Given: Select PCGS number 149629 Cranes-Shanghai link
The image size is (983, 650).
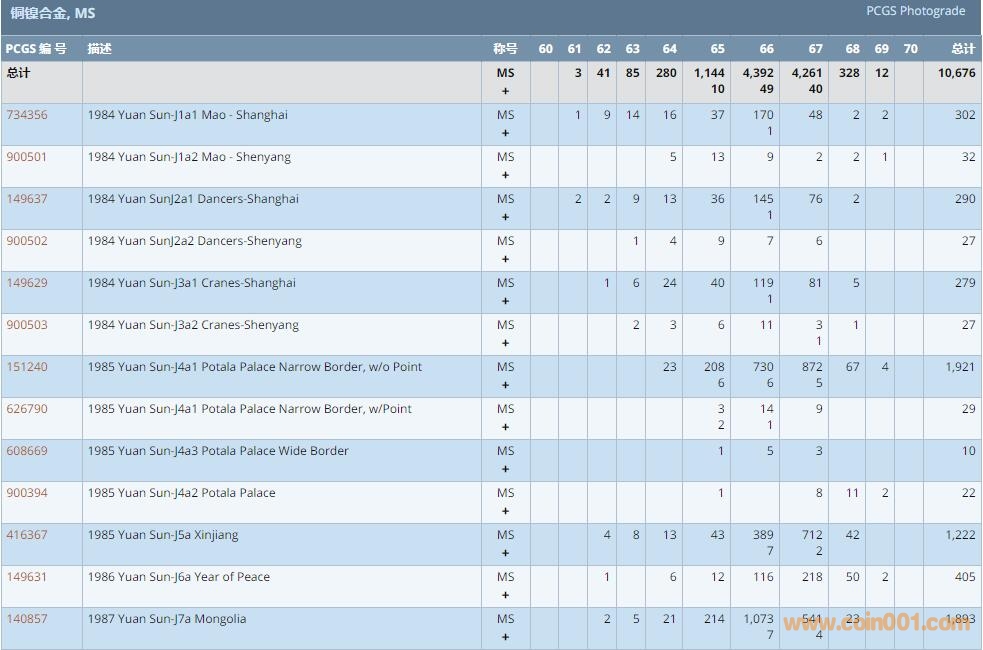Looking at the screenshot, I should 27,283.
